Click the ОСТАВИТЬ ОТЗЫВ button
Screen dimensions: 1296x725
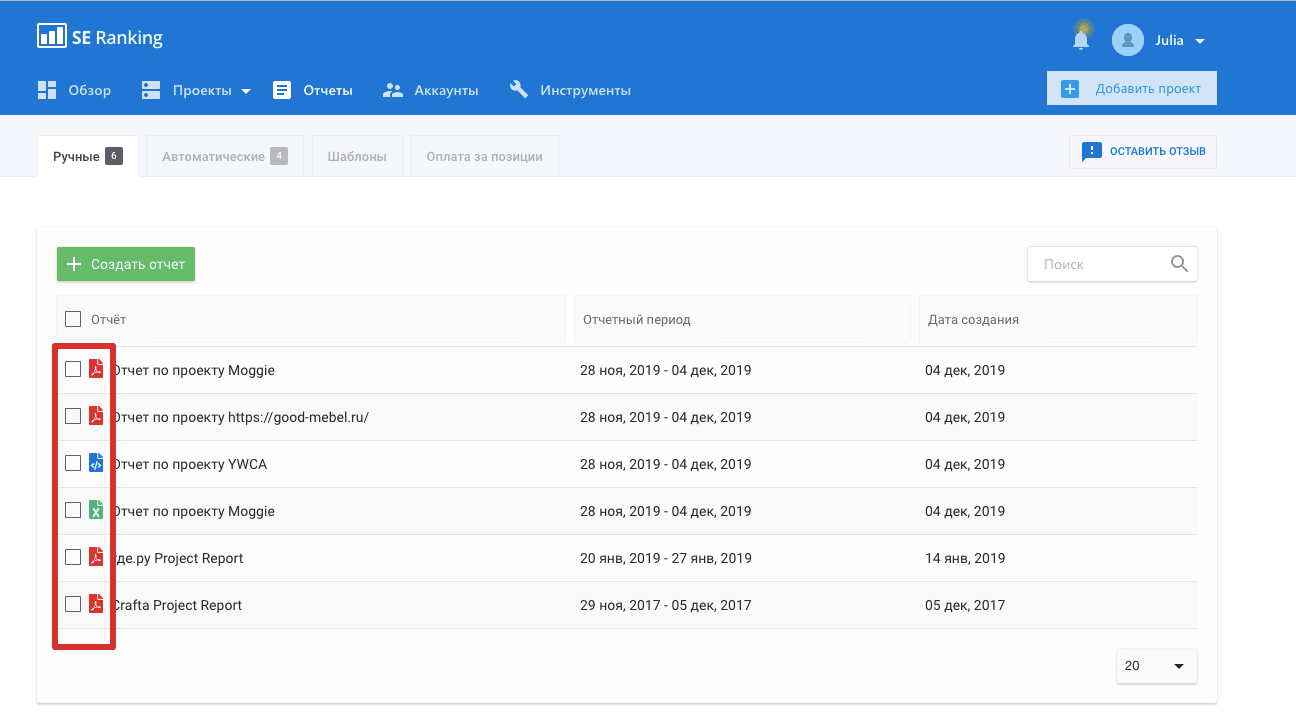pos(1143,151)
